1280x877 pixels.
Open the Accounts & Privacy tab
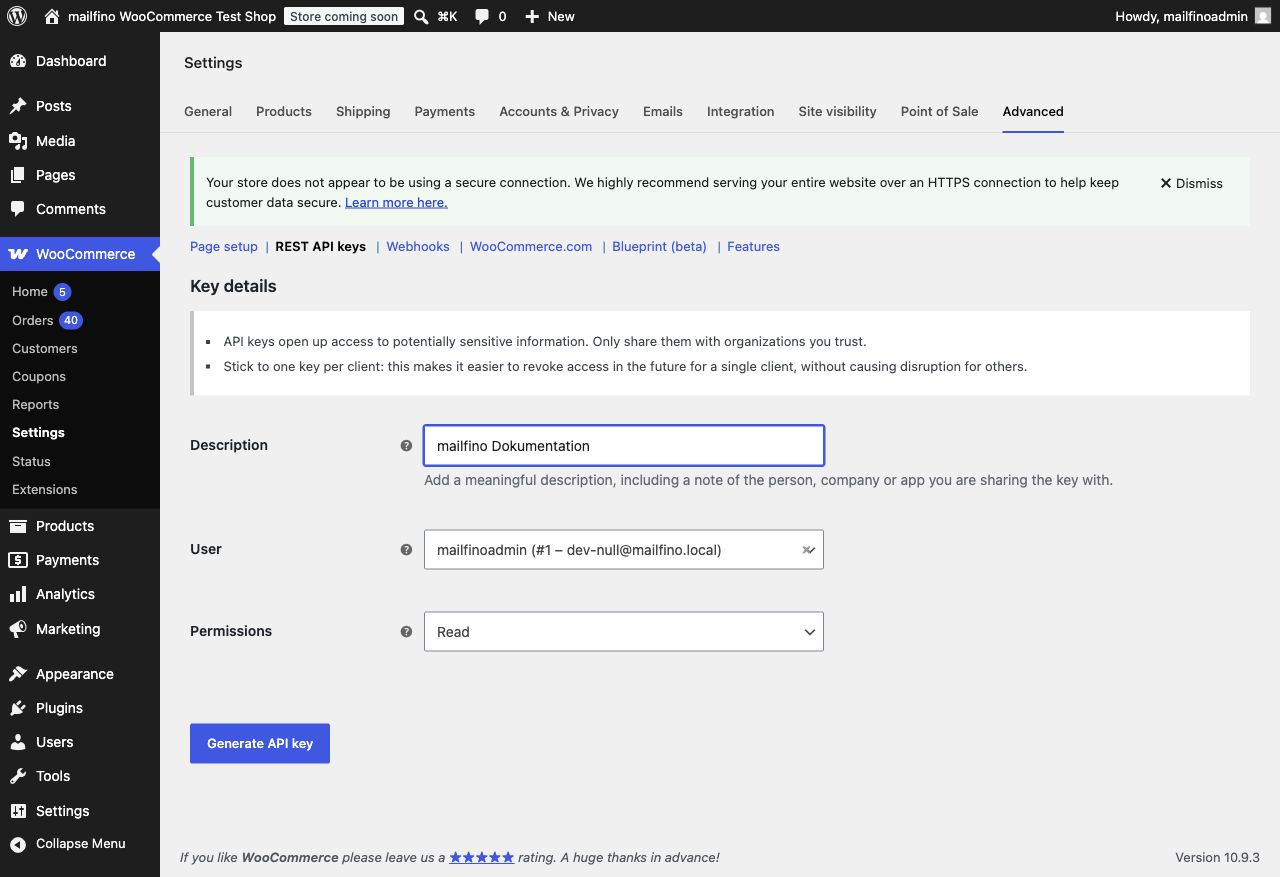559,111
